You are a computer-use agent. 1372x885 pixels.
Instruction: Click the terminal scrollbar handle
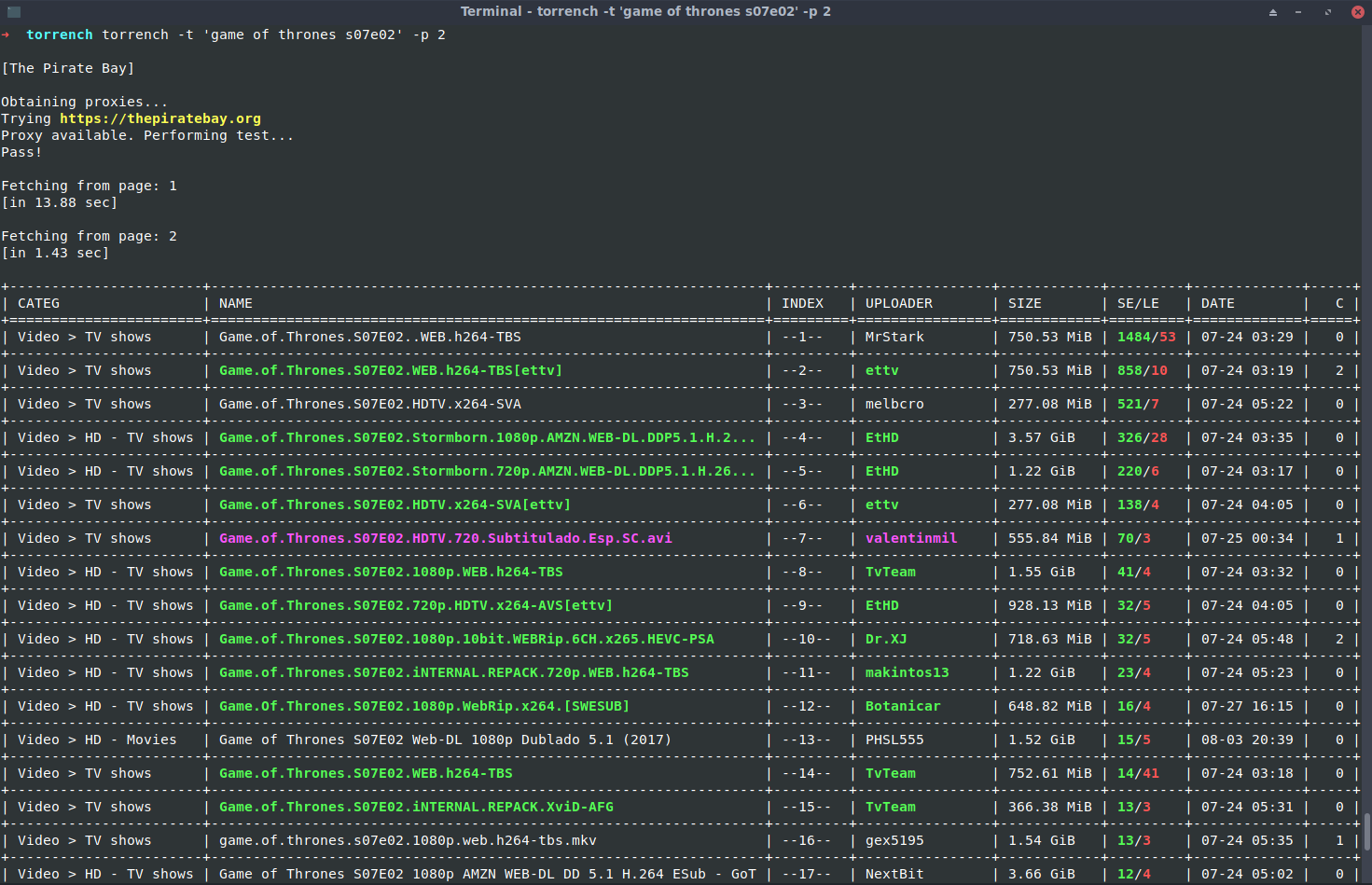[x=1367, y=832]
